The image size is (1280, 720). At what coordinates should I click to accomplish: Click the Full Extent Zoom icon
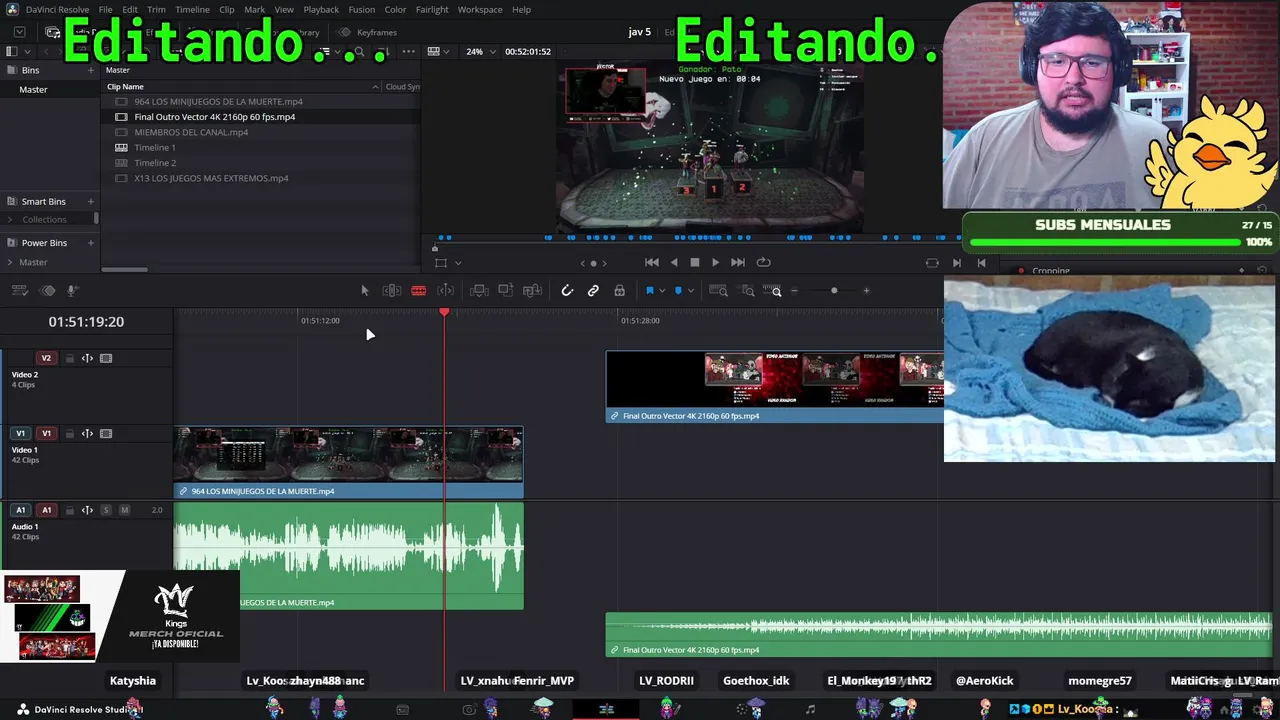(x=718, y=291)
